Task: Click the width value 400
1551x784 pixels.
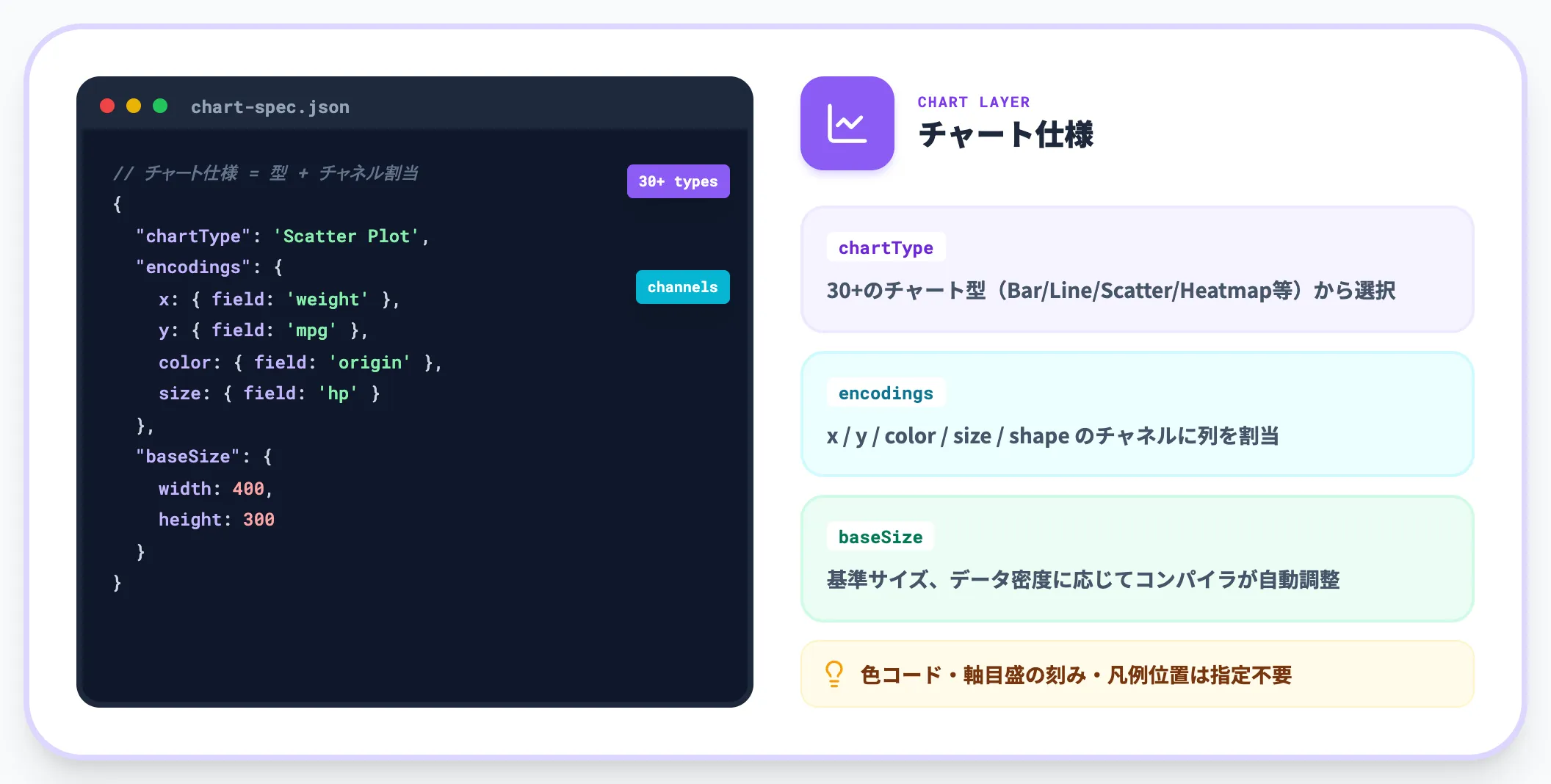Action: point(248,489)
